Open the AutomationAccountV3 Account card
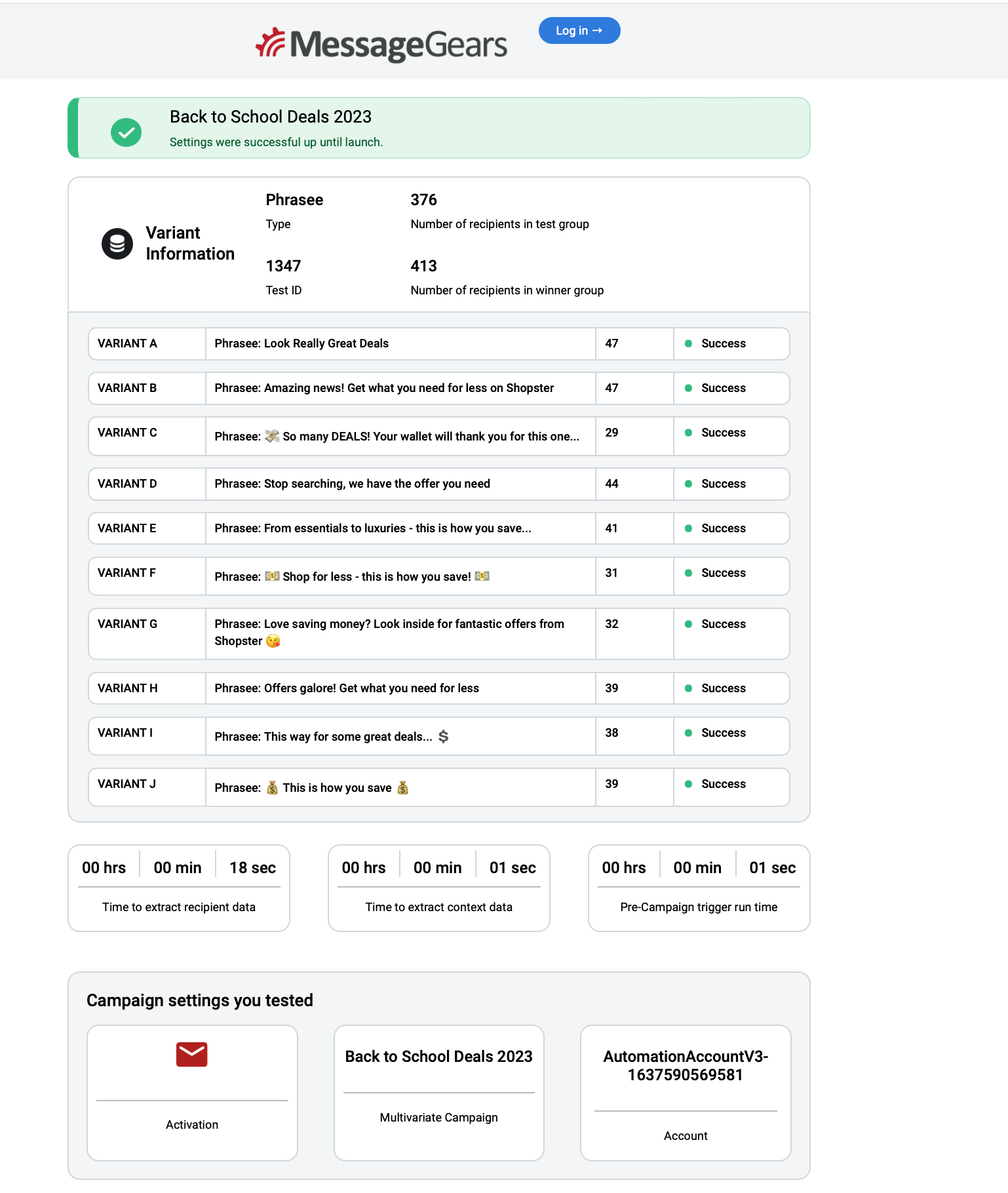The width and height of the screenshot is (1008, 1193). click(x=686, y=1093)
